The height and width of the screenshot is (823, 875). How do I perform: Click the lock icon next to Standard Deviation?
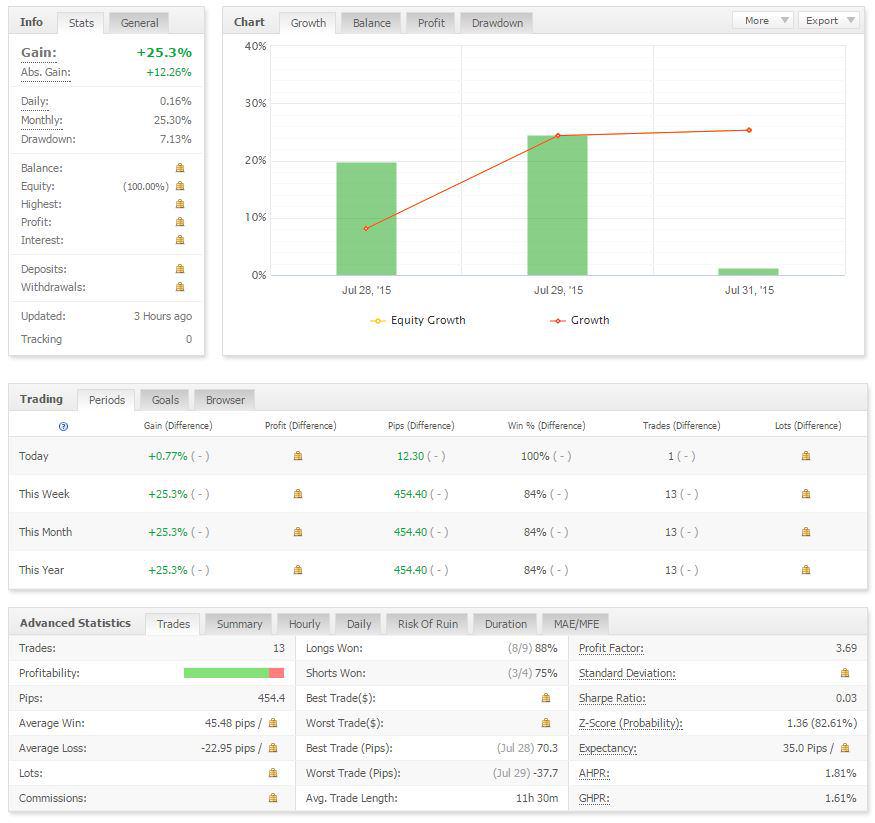coord(845,673)
